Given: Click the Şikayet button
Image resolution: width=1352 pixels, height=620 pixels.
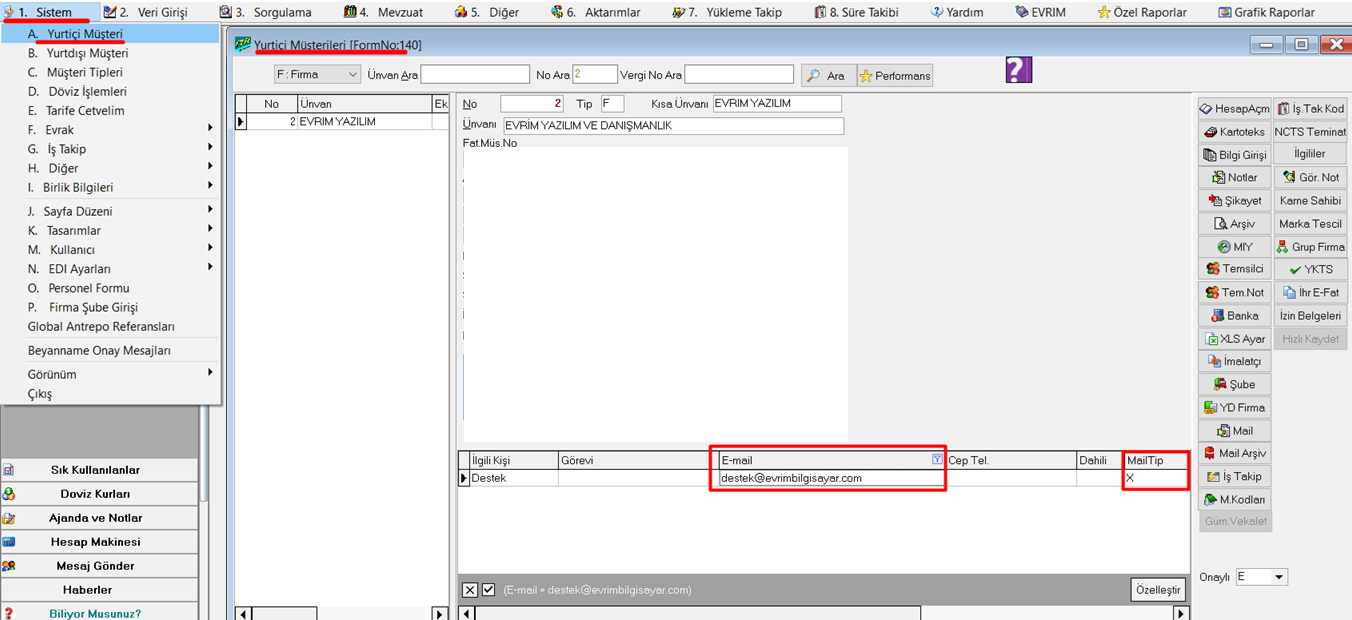Looking at the screenshot, I should 1234,201.
